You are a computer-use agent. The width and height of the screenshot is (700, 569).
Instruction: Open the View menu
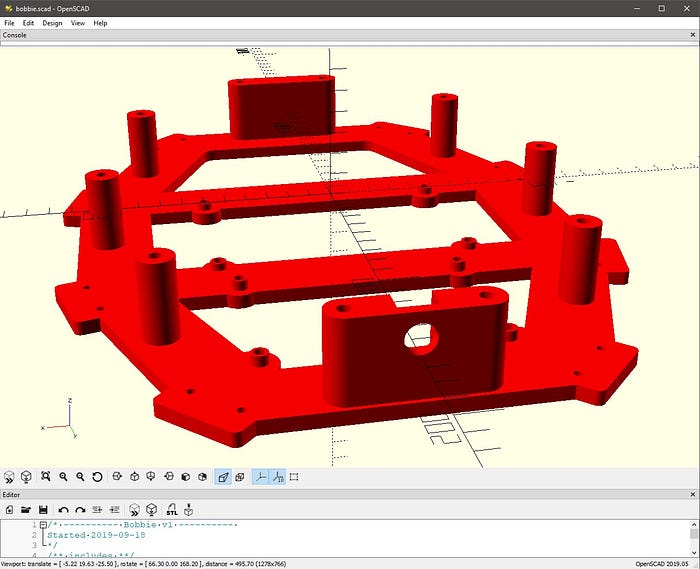tap(78, 23)
